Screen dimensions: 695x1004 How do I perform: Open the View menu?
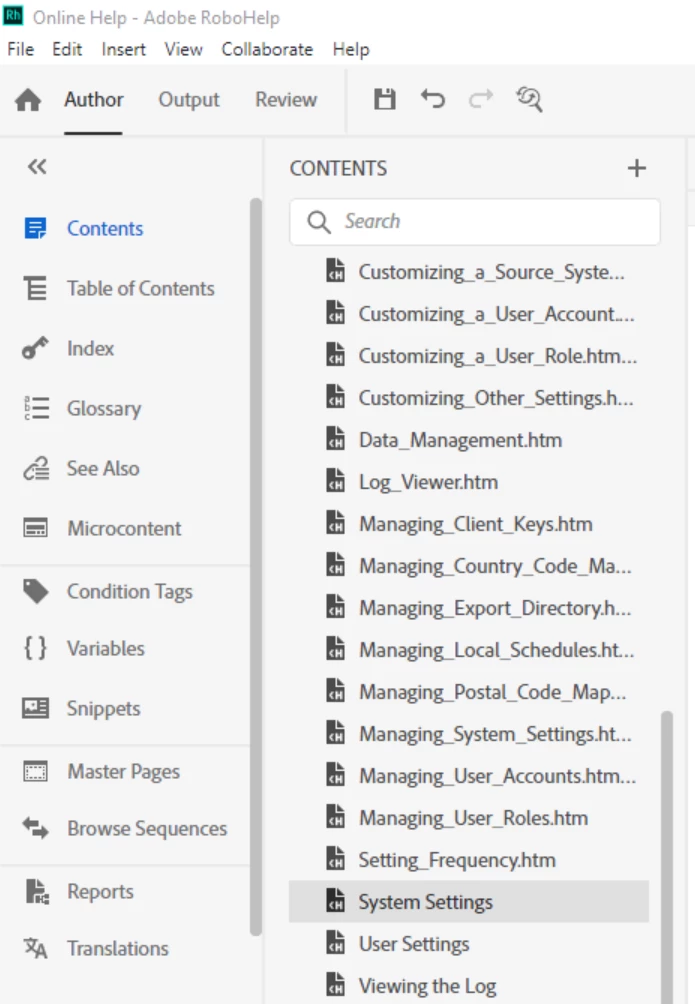tap(183, 49)
